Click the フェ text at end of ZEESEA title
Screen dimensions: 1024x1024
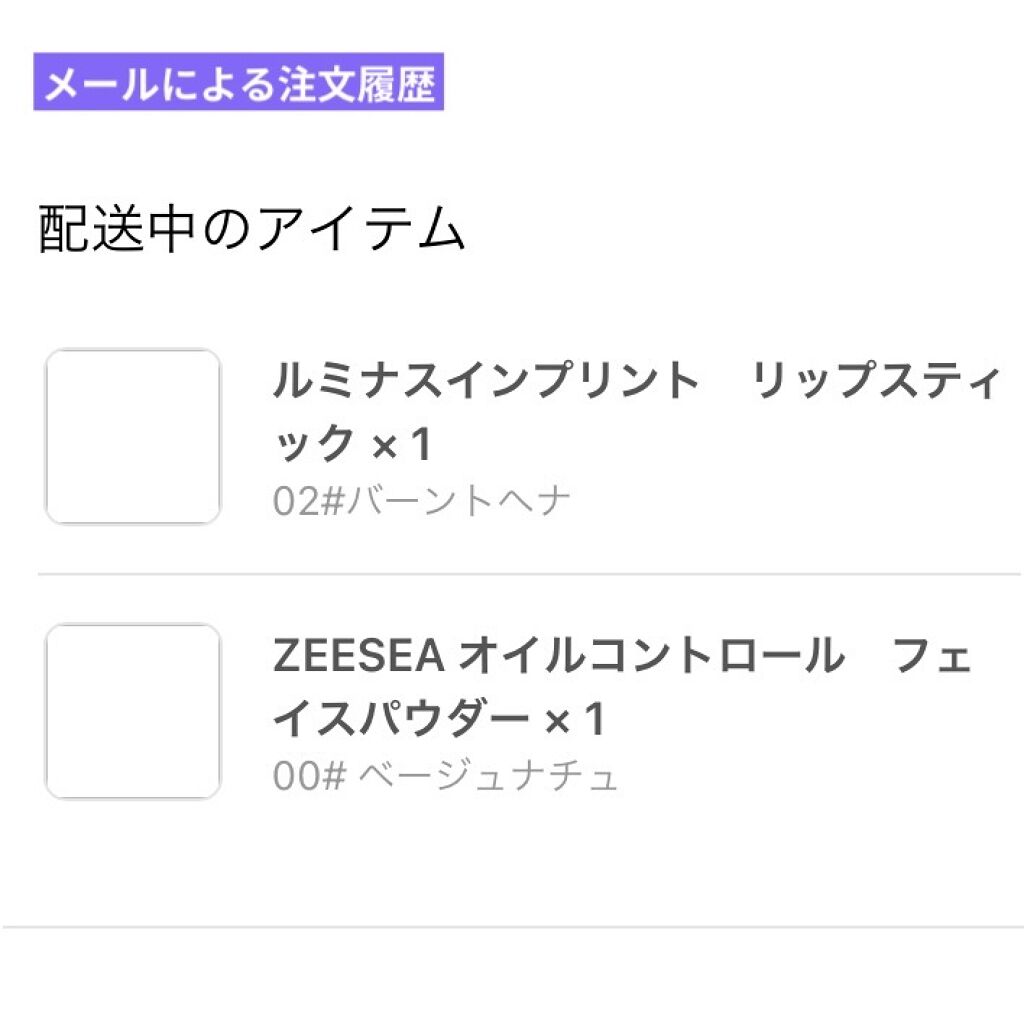[x=930, y=657]
